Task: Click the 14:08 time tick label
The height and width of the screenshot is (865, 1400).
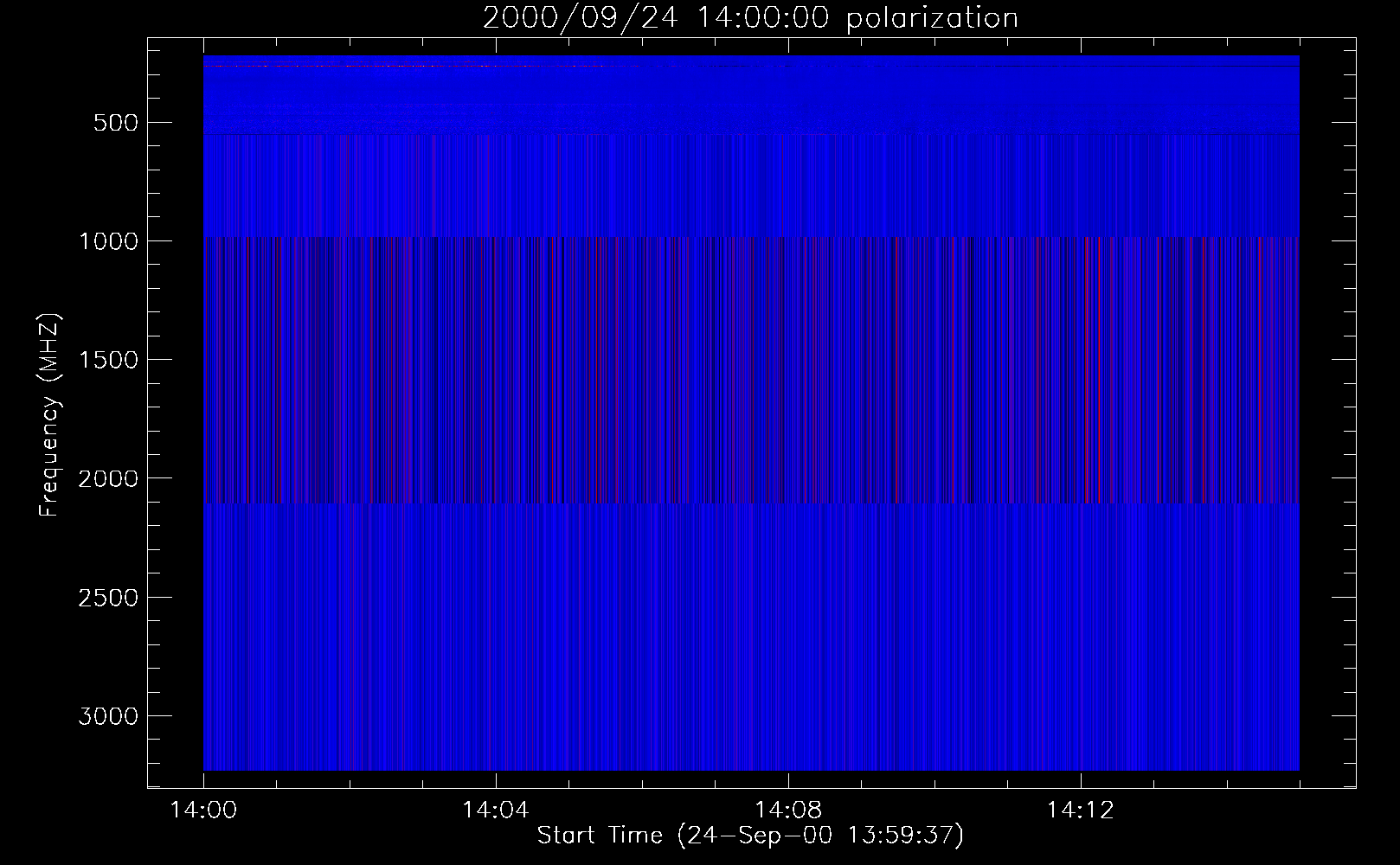Action: coord(788,811)
